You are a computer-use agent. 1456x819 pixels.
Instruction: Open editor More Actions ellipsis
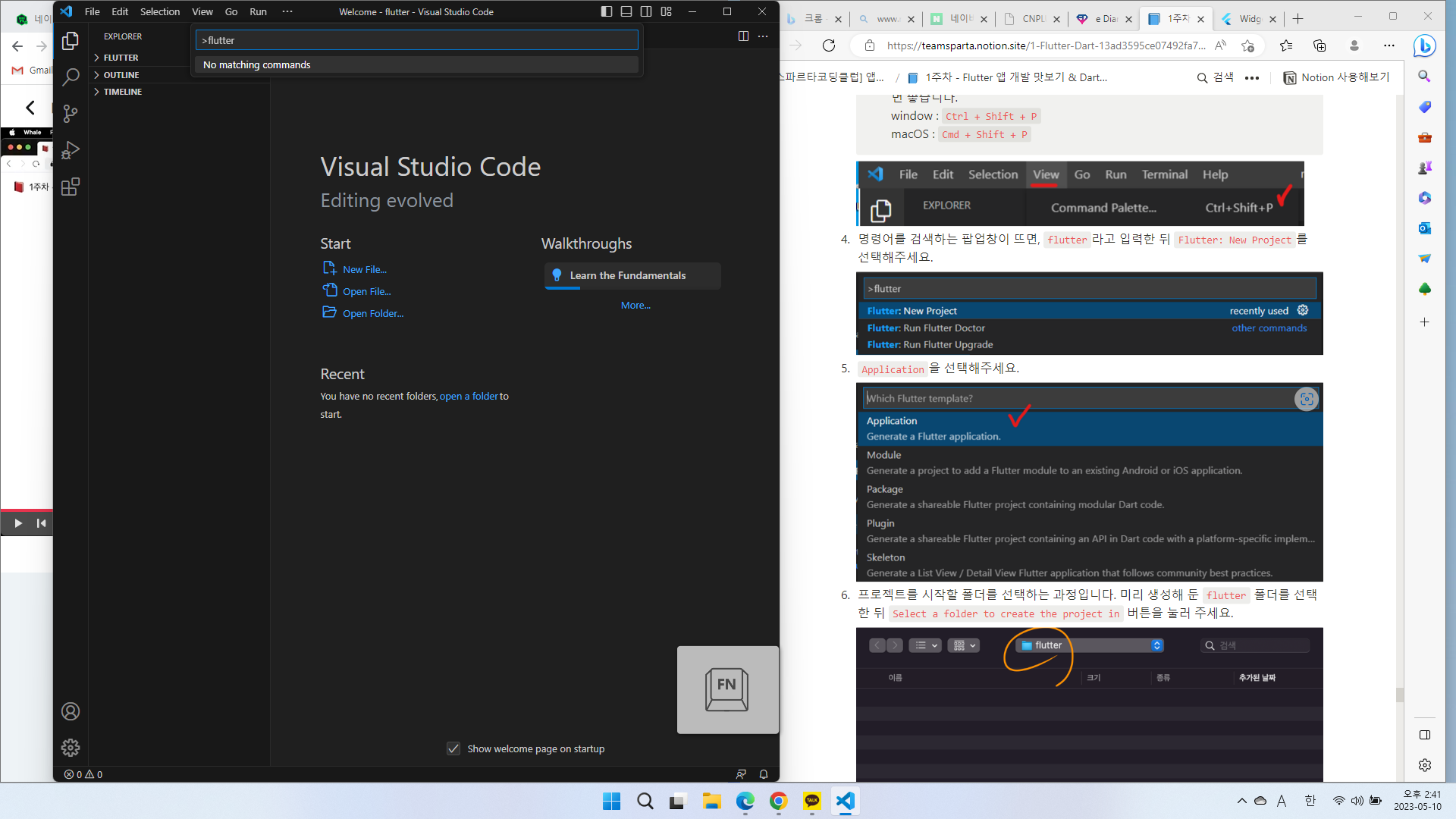tap(763, 36)
